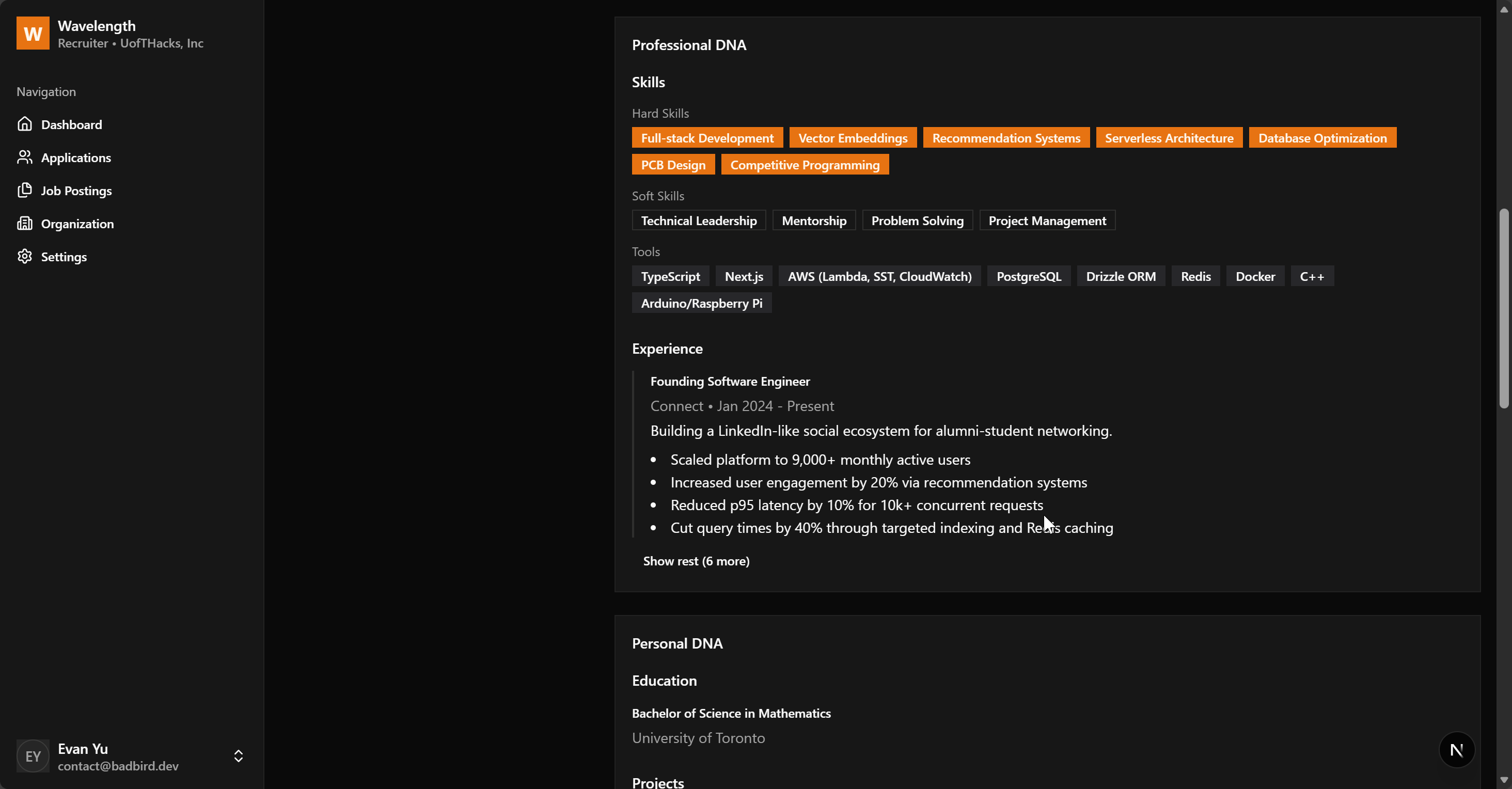
Task: Expand Show rest (6 more) experience
Action: pyautogui.click(x=696, y=561)
